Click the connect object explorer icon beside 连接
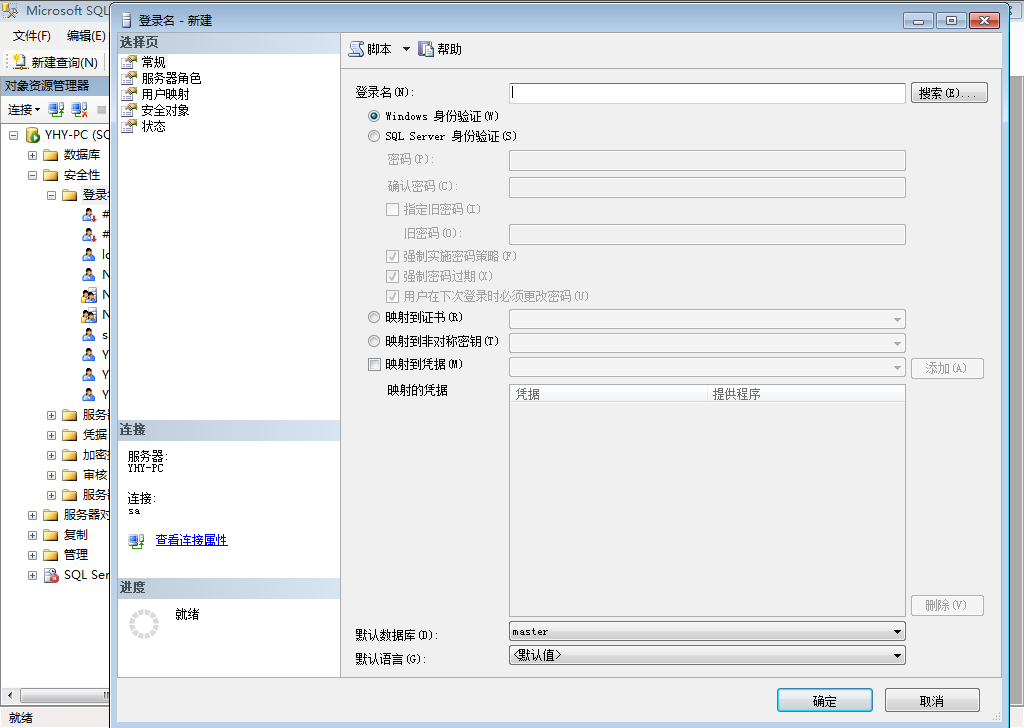This screenshot has height=728, width=1024. click(x=56, y=110)
